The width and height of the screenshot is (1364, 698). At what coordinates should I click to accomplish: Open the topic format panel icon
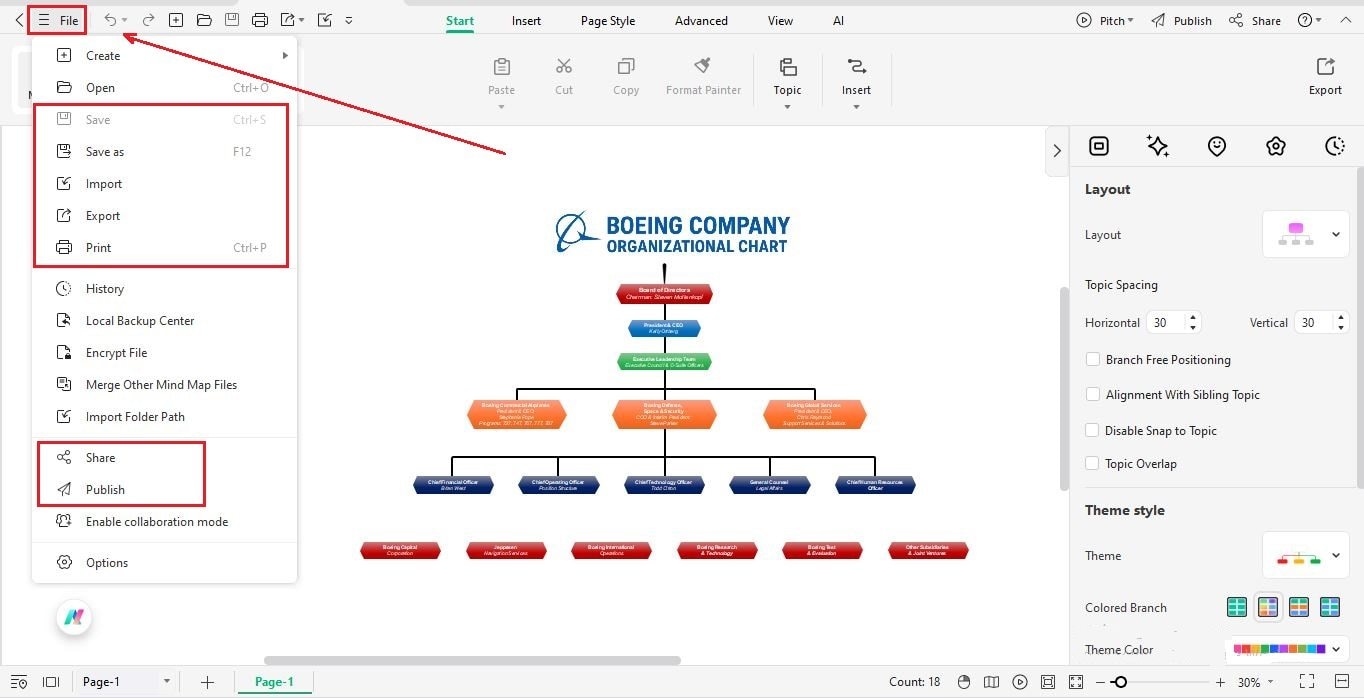(x=1099, y=147)
